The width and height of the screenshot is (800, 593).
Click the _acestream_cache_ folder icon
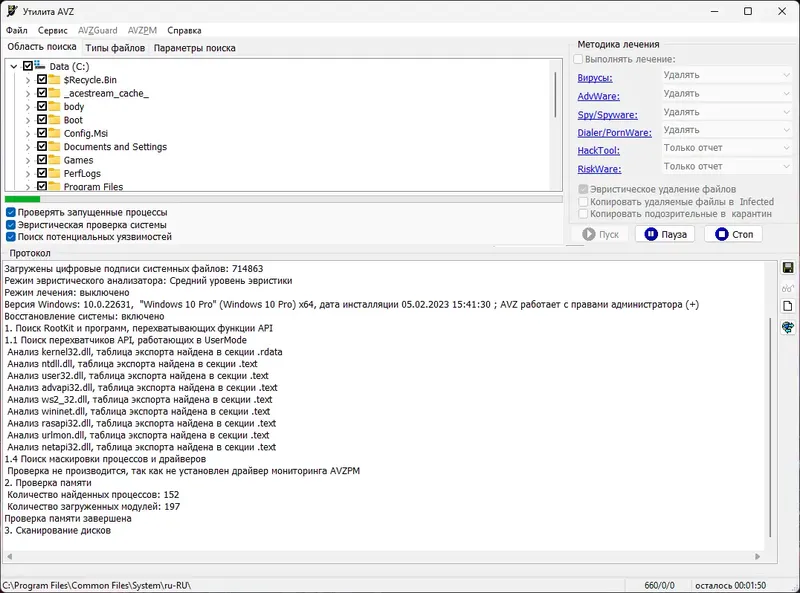click(x=54, y=93)
